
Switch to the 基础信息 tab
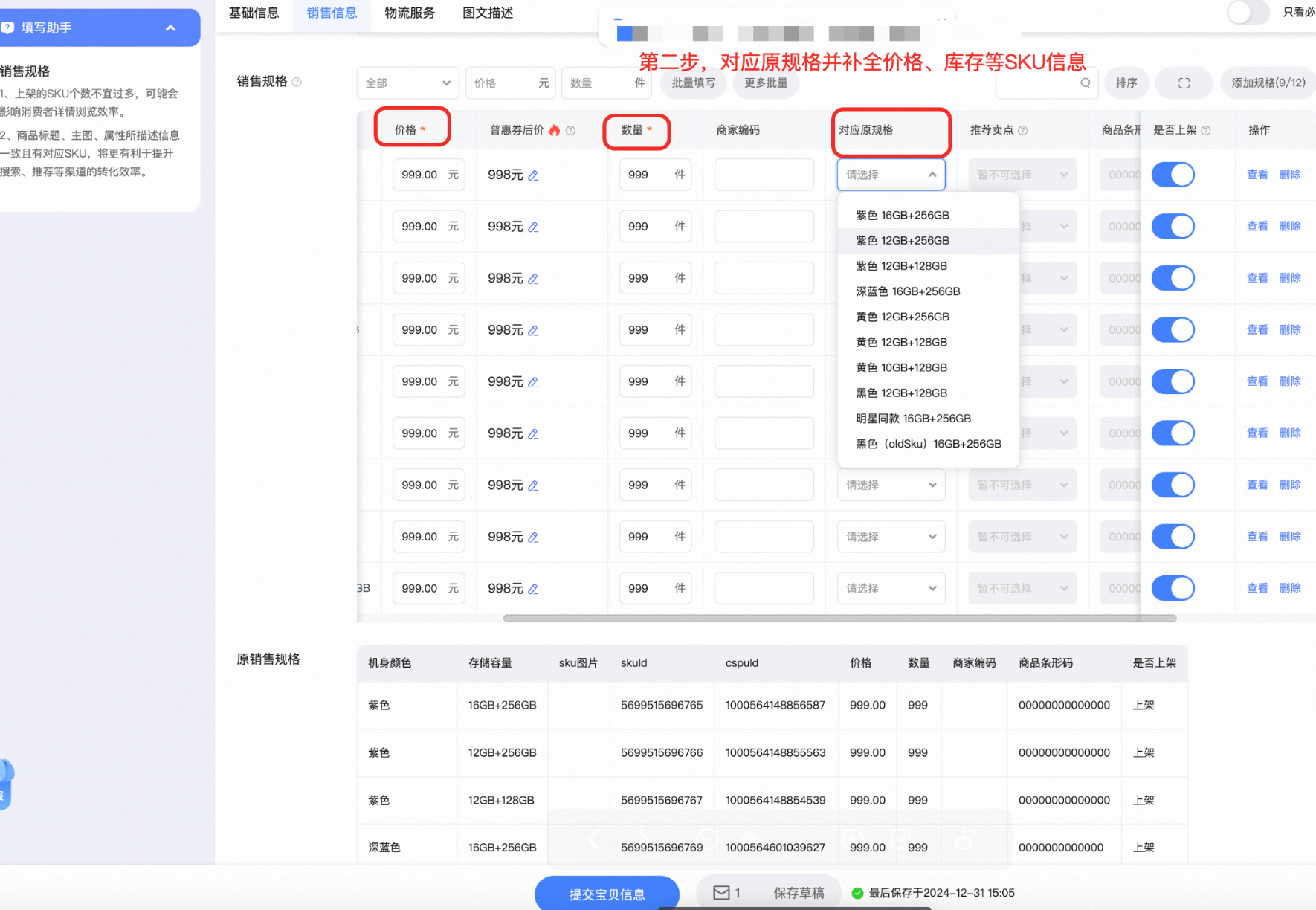click(x=254, y=13)
